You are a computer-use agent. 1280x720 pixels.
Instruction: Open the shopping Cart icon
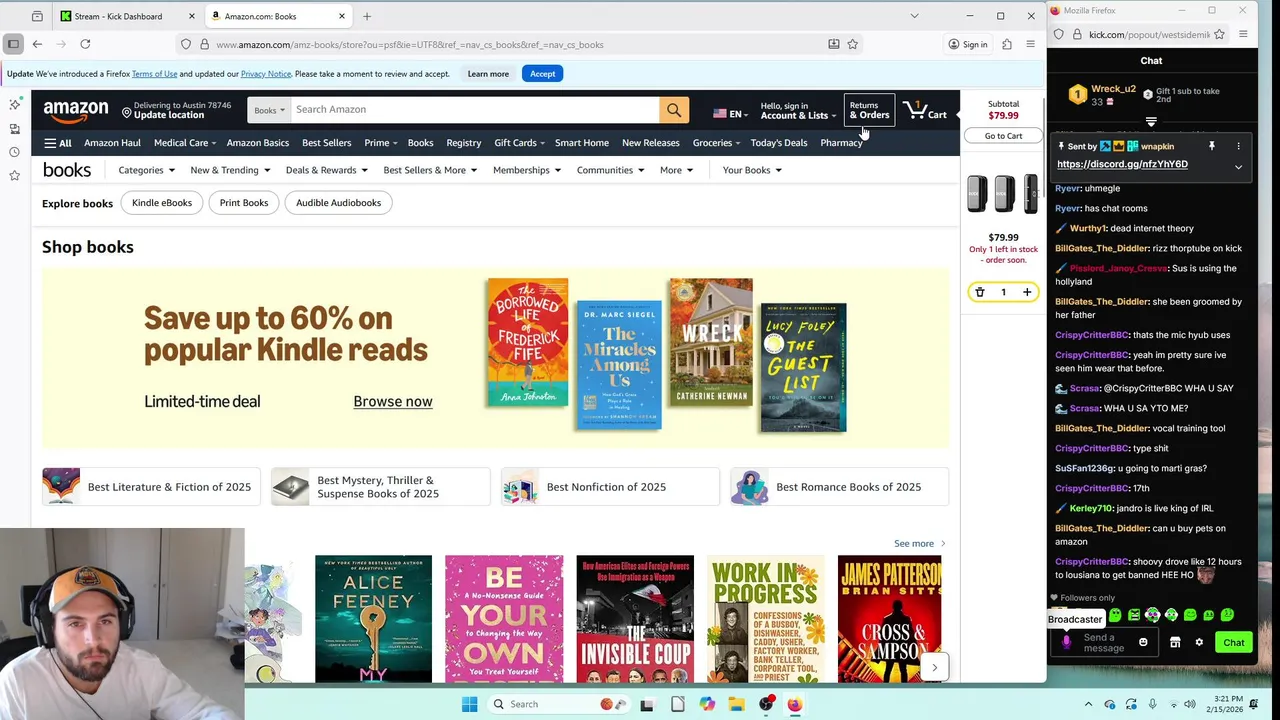pyautogui.click(x=925, y=110)
